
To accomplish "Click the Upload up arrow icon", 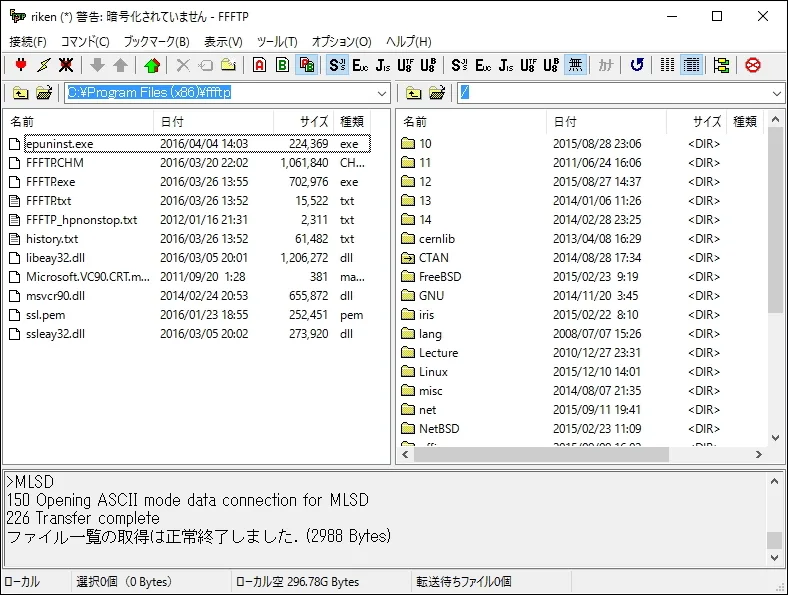I will [121, 65].
